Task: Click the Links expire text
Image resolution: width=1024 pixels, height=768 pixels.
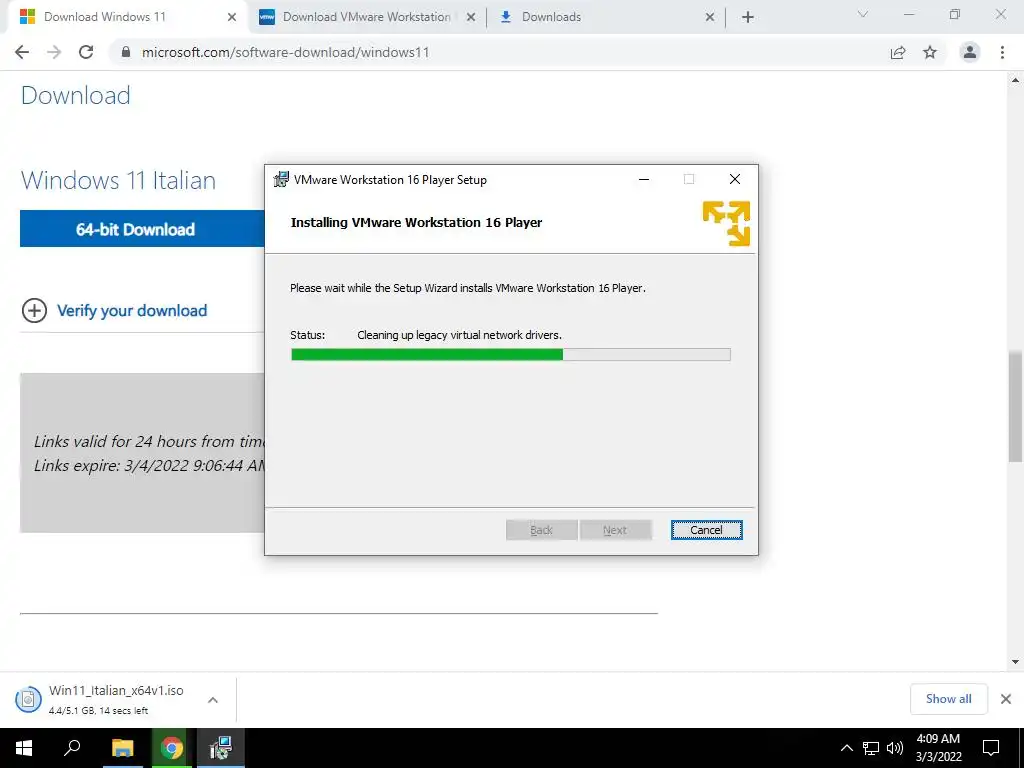Action: coord(149,466)
